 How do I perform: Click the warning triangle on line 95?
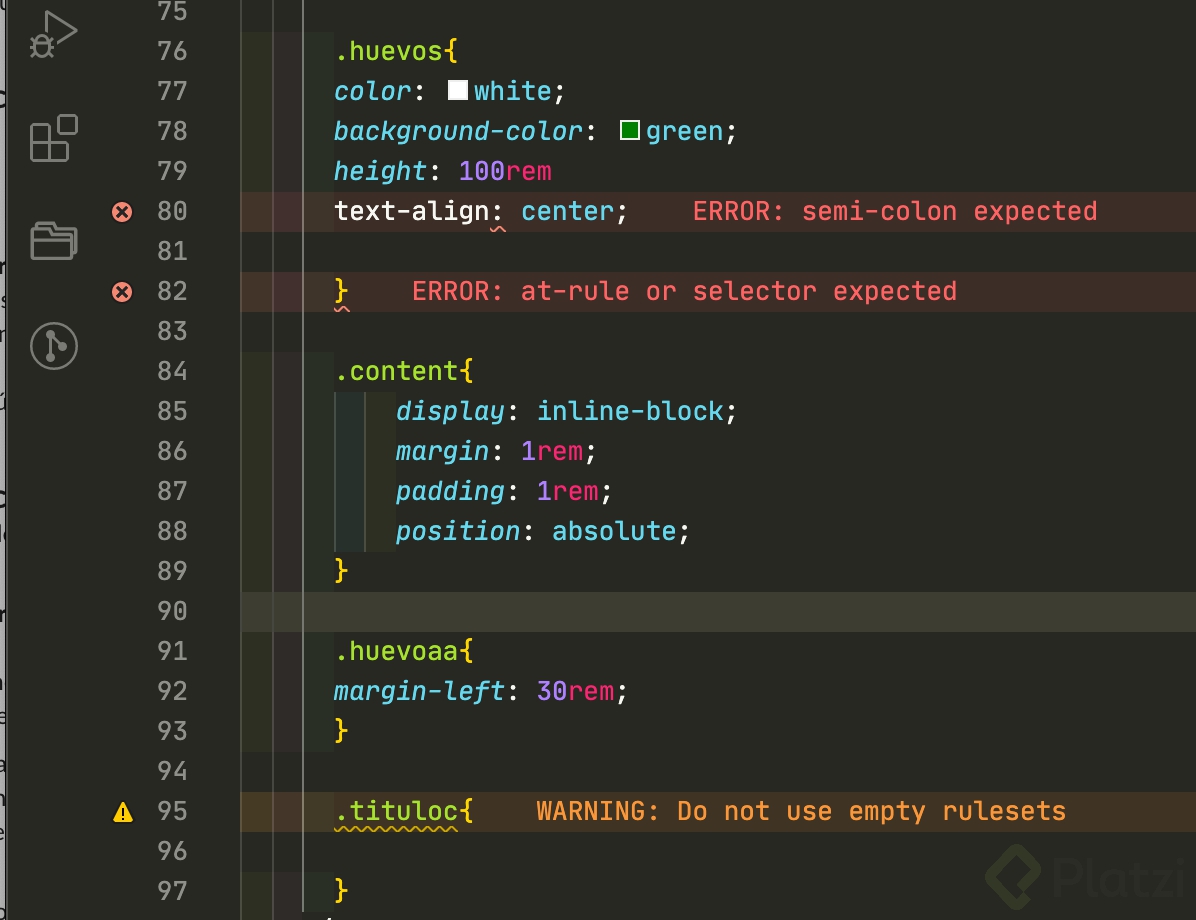point(123,812)
